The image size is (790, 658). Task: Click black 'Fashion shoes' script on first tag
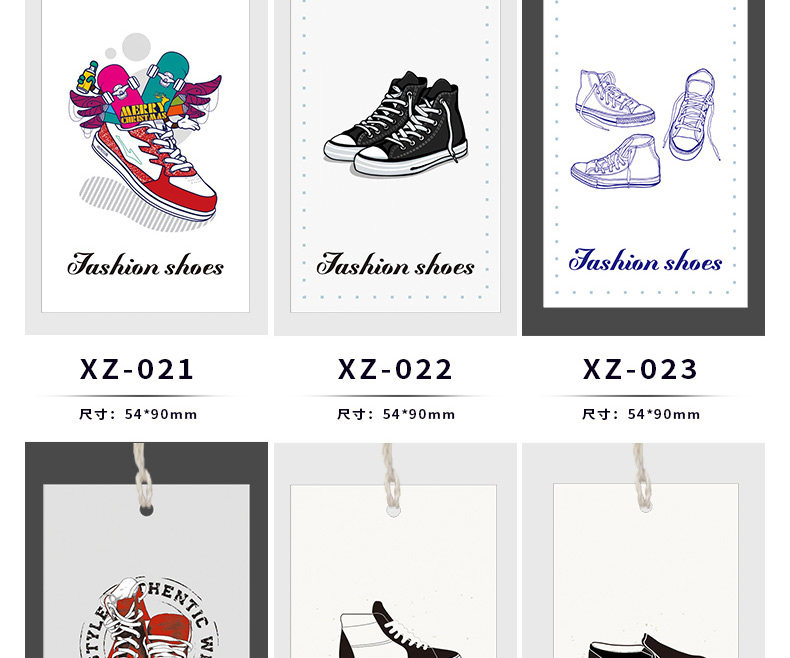click(146, 265)
